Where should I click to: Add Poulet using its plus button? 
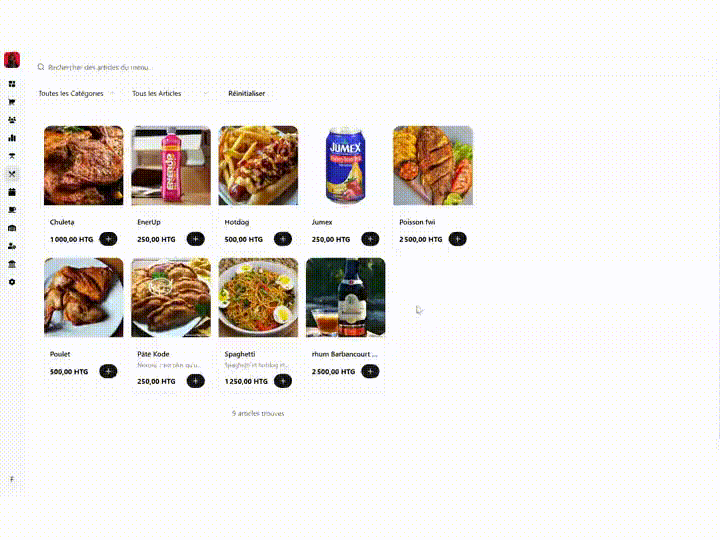click(x=108, y=371)
